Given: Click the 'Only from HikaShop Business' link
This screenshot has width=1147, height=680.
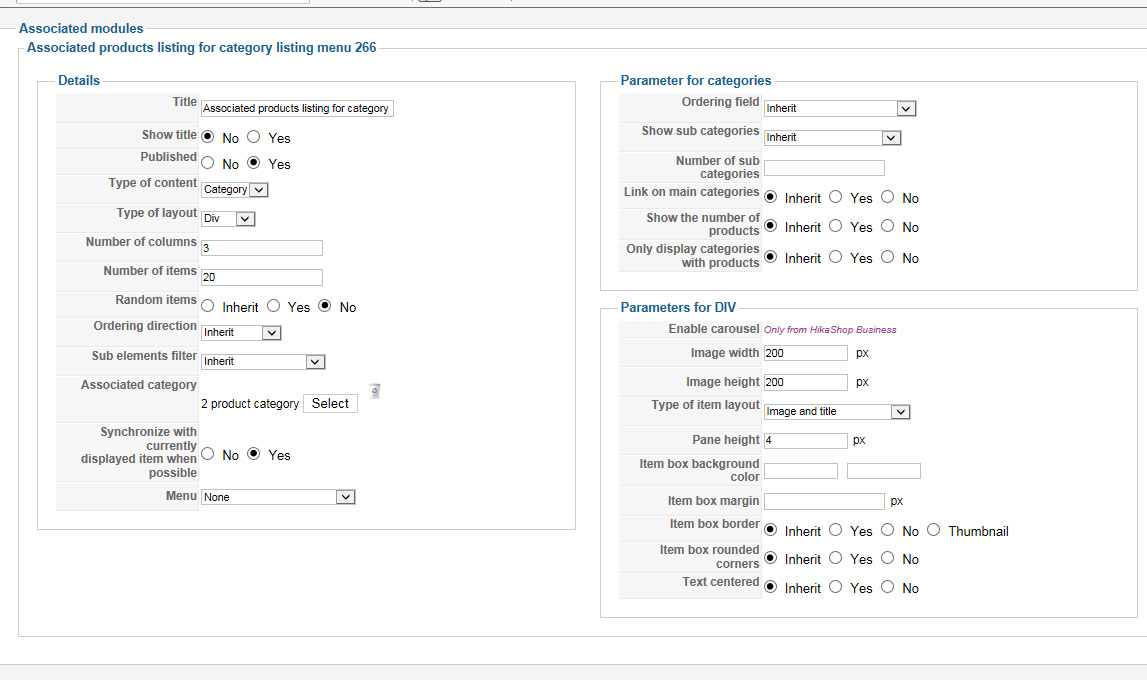Looking at the screenshot, I should point(830,330).
